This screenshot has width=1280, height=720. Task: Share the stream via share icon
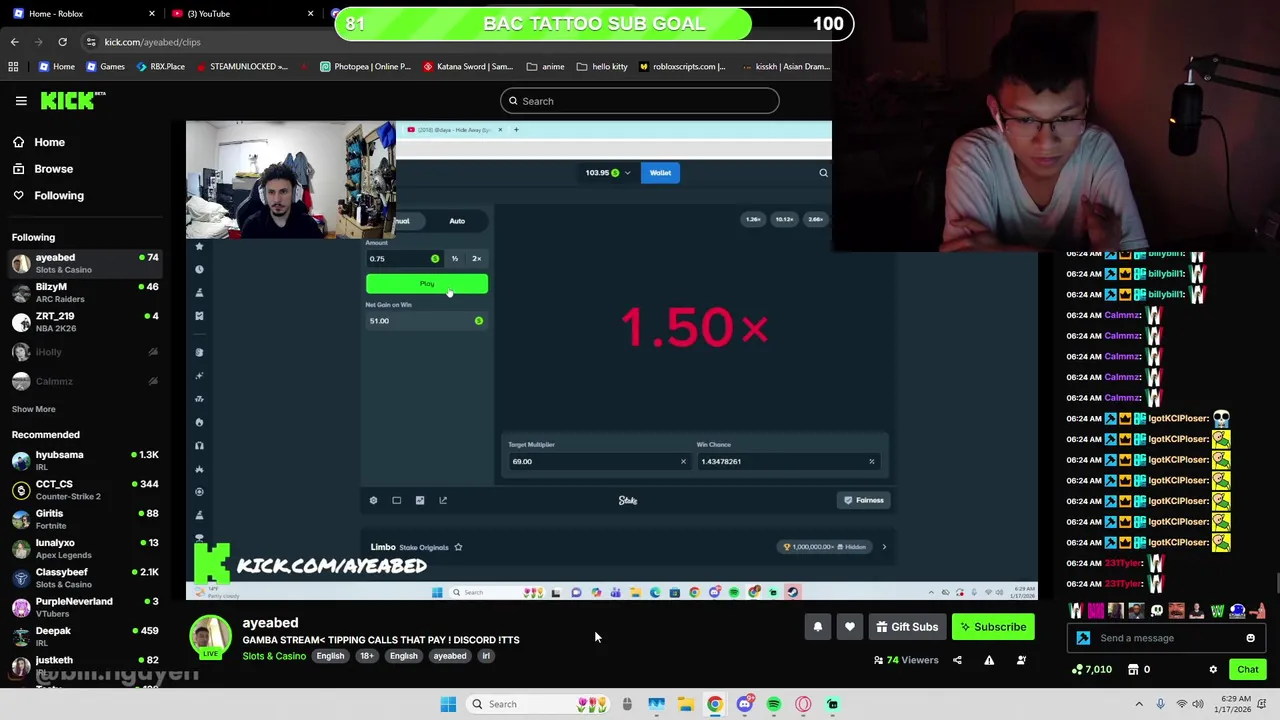point(957,660)
